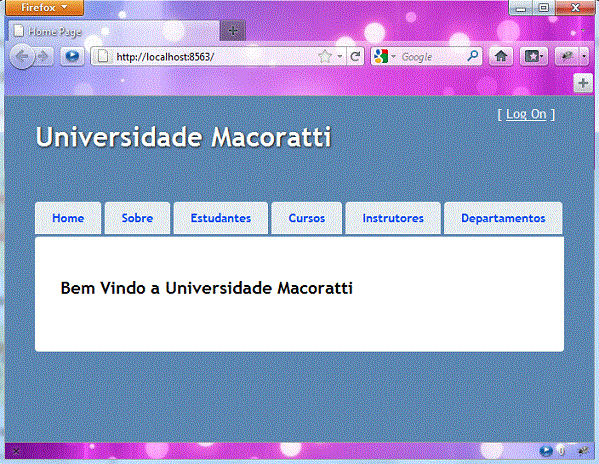Click the reload page icon
The image size is (599, 464).
point(355,57)
